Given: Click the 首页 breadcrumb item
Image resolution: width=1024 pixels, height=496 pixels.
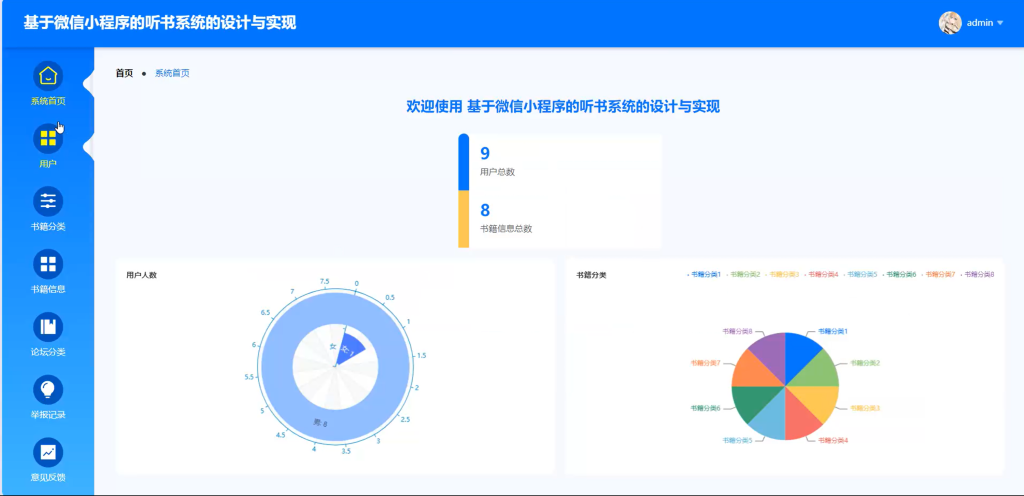Looking at the screenshot, I should coord(124,74).
